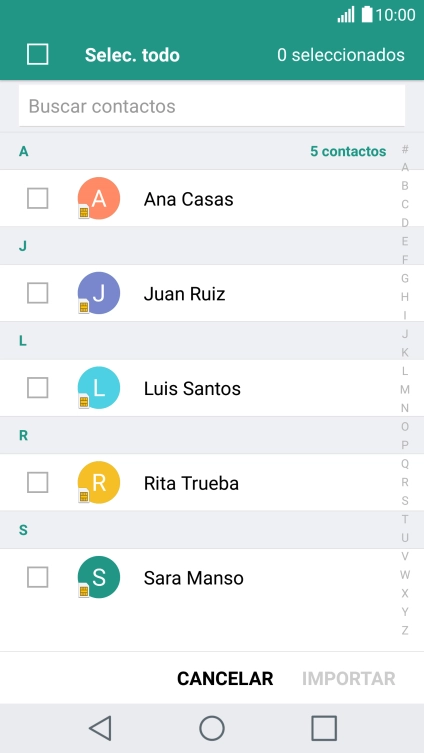Focus the Buscar contactos search field
424x753 pixels.
pos(212,106)
